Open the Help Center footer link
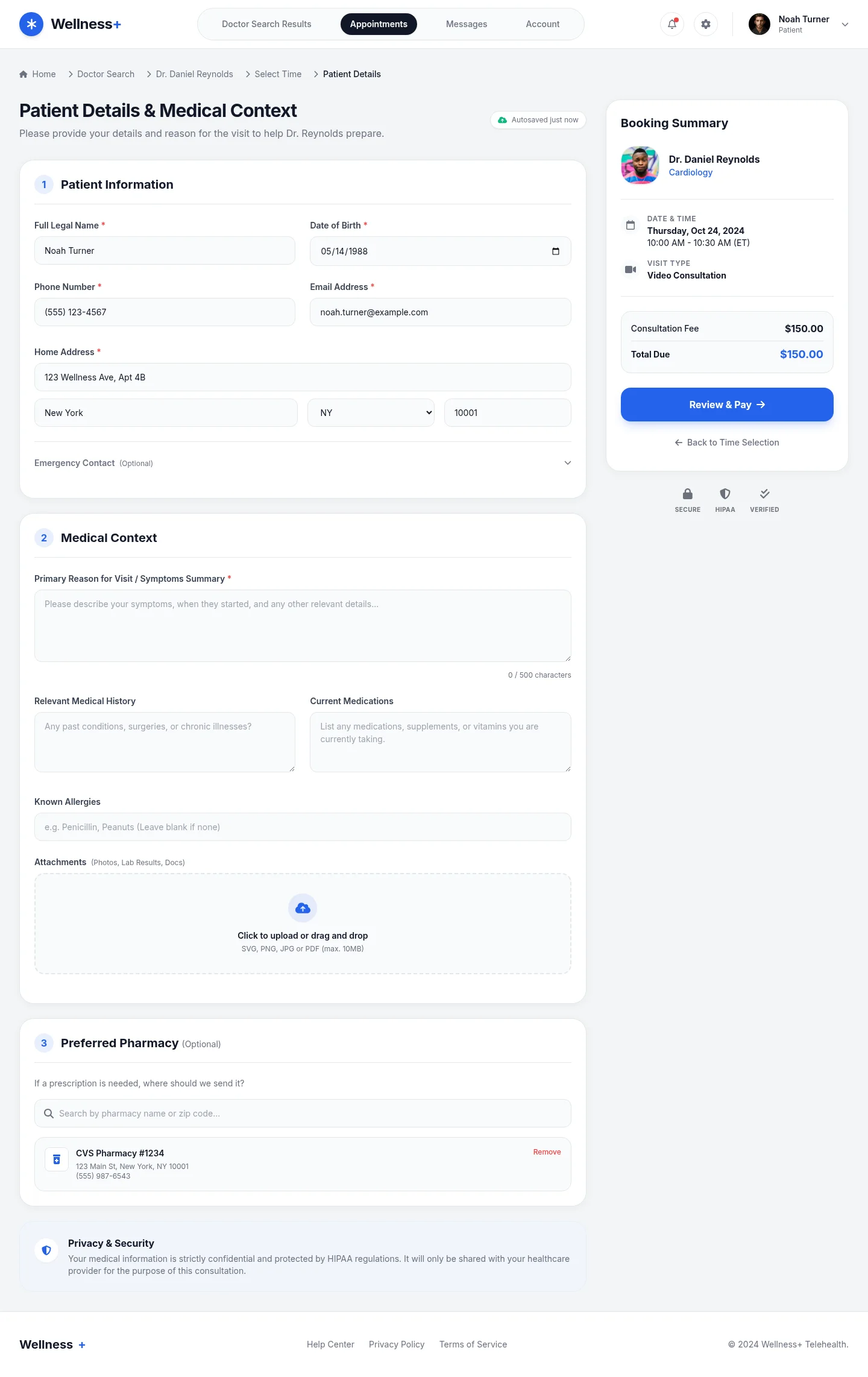 330,1344
